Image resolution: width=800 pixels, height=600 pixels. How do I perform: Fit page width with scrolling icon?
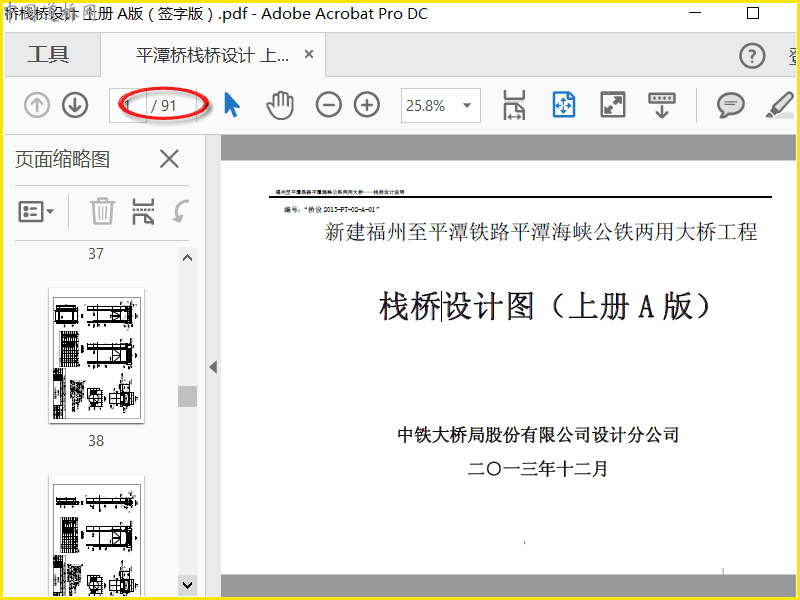tap(514, 105)
